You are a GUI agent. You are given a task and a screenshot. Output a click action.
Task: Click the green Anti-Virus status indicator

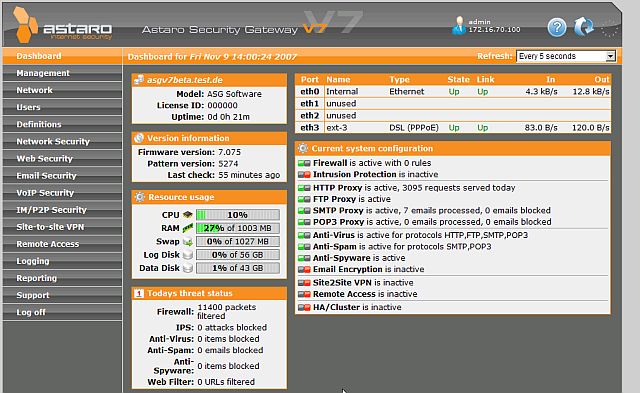(304, 235)
